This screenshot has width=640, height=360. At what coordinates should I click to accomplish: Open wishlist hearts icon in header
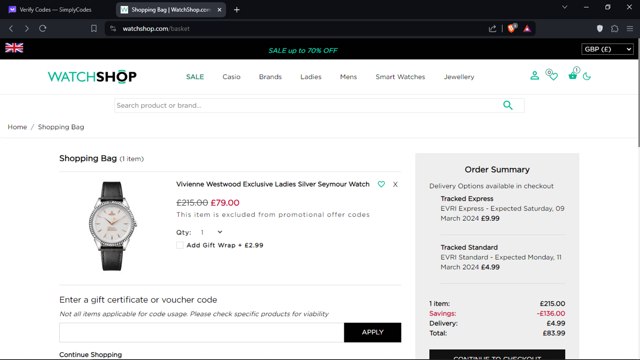552,75
